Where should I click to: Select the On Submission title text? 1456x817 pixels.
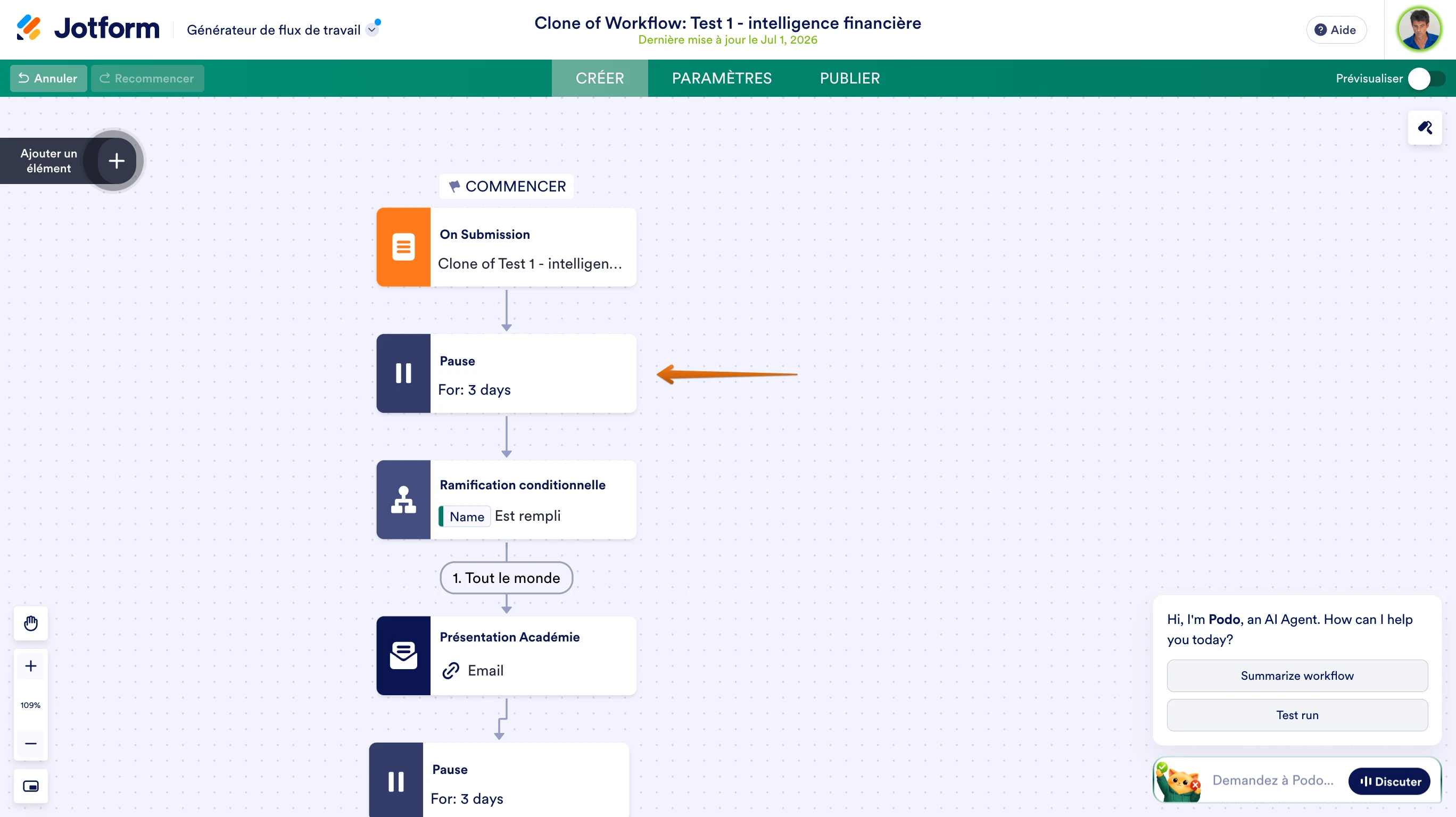coord(485,235)
